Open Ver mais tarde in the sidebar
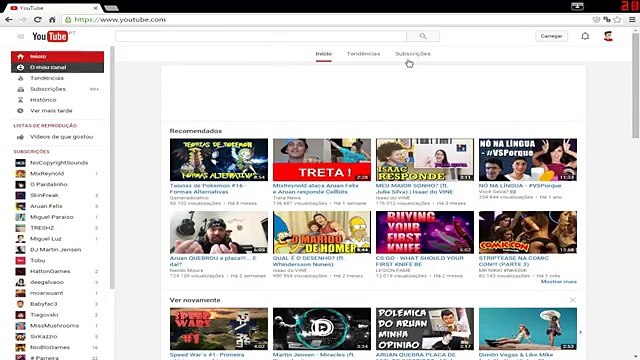This screenshot has height=360, width=640. click(58, 111)
